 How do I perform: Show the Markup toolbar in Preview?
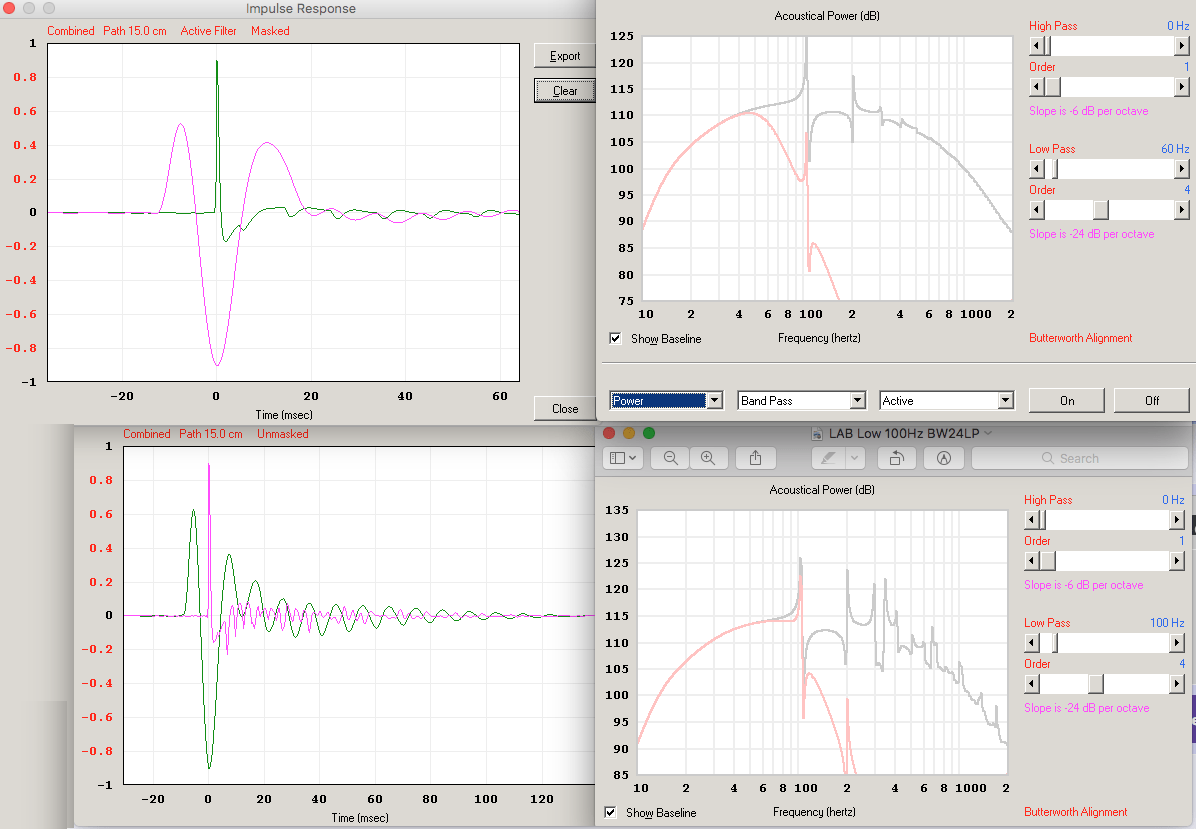[944, 458]
